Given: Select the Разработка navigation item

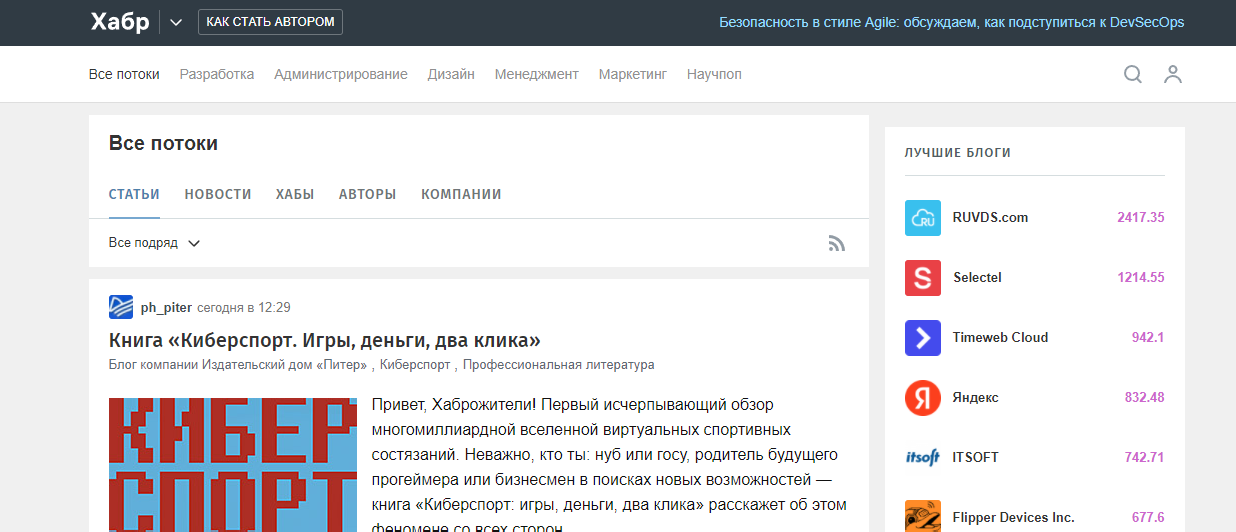Looking at the screenshot, I should 217,74.
